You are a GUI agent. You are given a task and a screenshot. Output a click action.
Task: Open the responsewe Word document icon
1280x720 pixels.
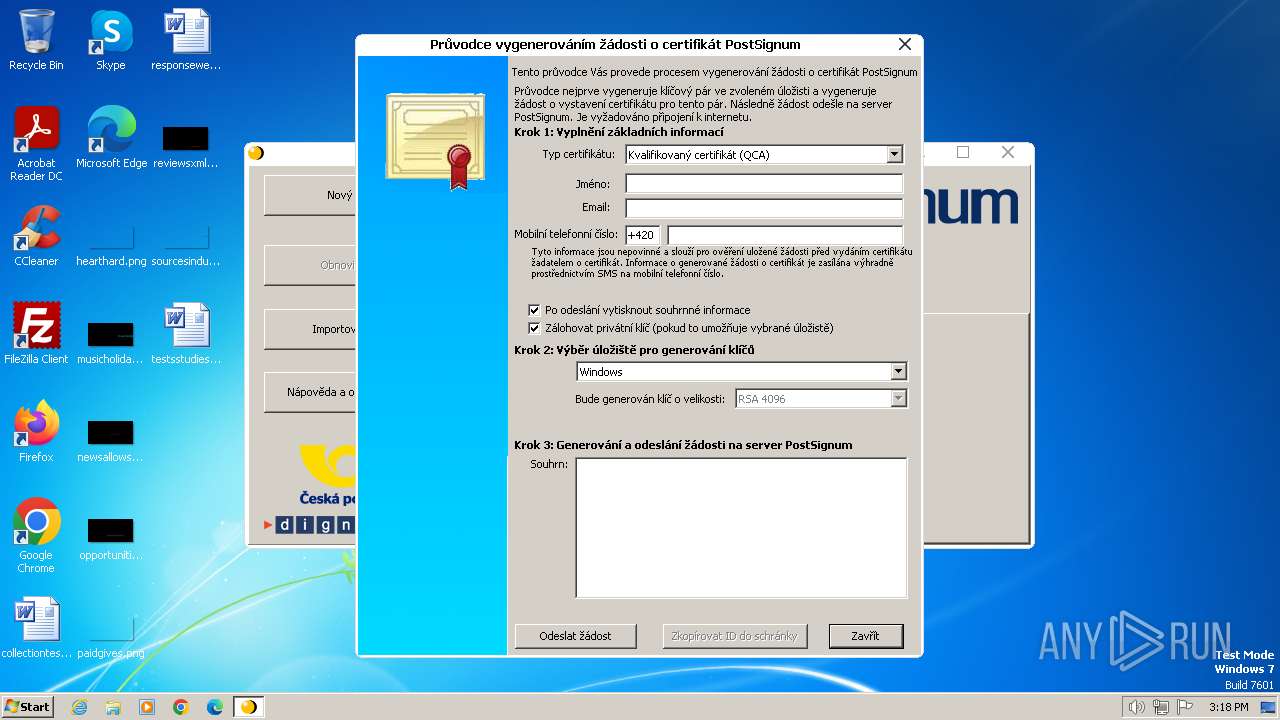pyautogui.click(x=186, y=40)
